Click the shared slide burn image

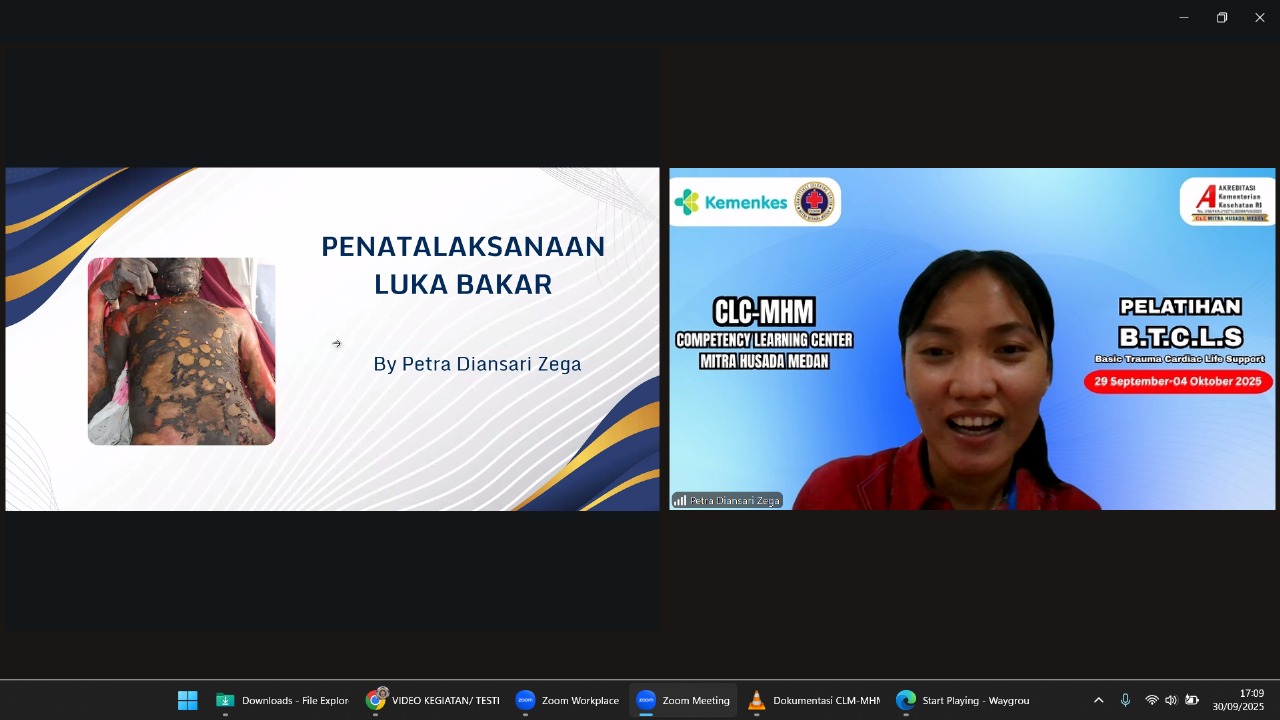[x=181, y=351]
